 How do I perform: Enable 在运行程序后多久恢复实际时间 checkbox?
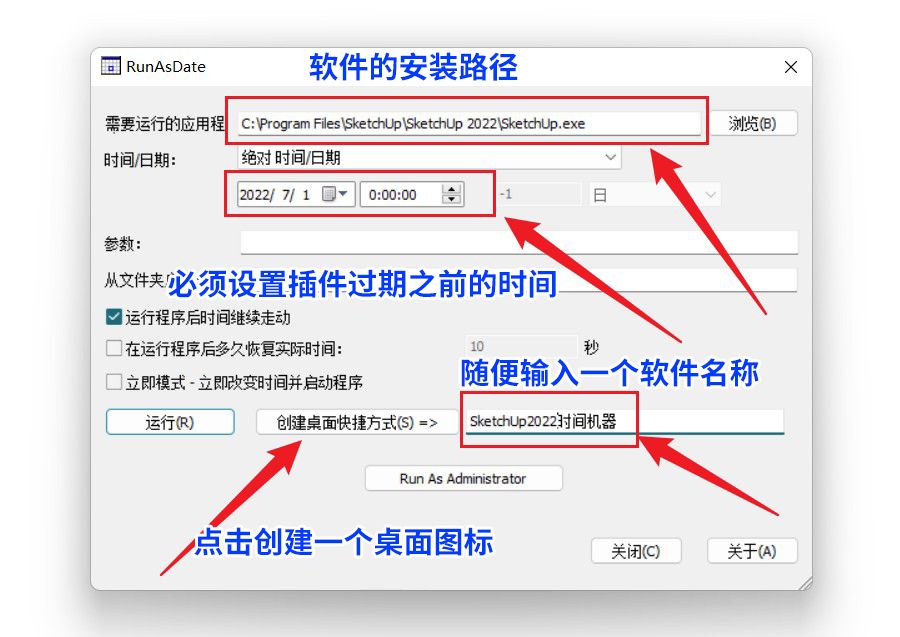tap(114, 348)
